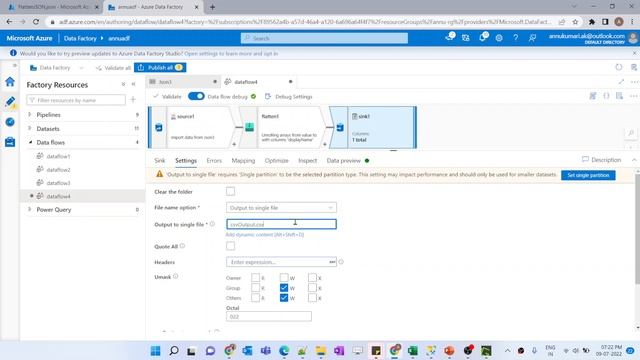This screenshot has width=640, height=360.
Task: Add transformation after flatten1 with plus
Action: [325, 144]
